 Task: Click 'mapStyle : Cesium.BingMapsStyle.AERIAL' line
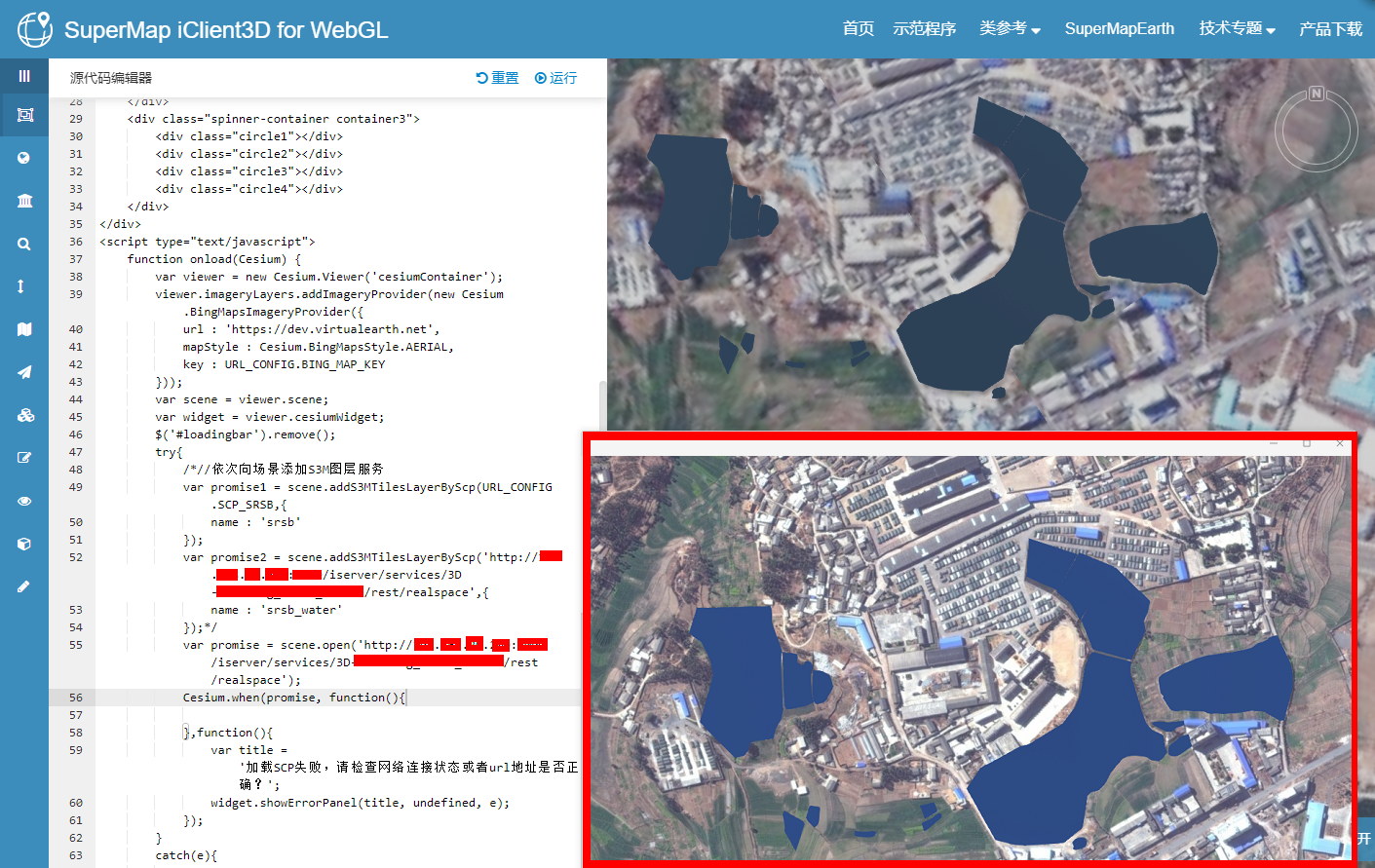[319, 347]
